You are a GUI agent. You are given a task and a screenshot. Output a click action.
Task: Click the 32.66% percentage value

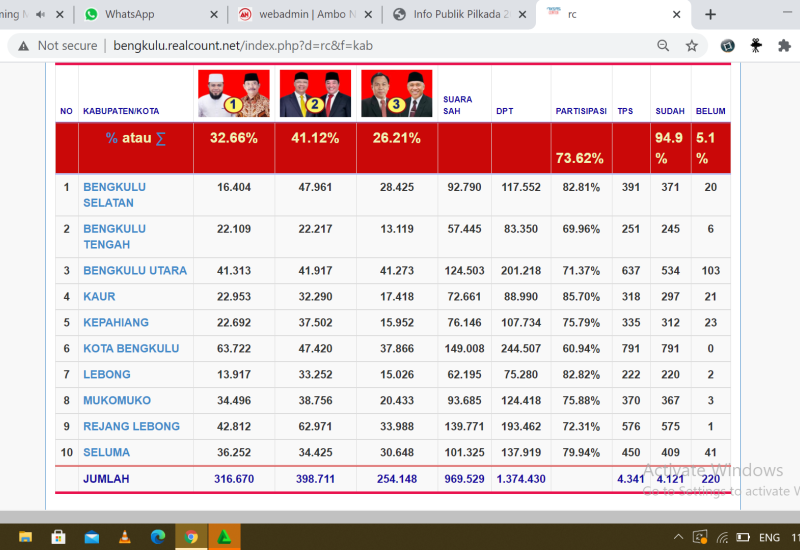click(x=234, y=138)
